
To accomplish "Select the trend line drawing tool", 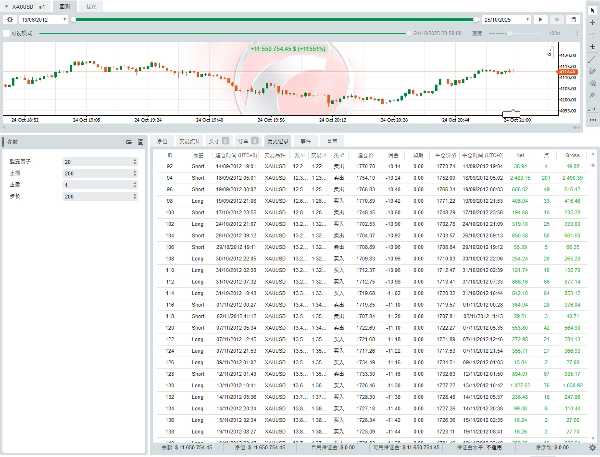I will (592, 60).
